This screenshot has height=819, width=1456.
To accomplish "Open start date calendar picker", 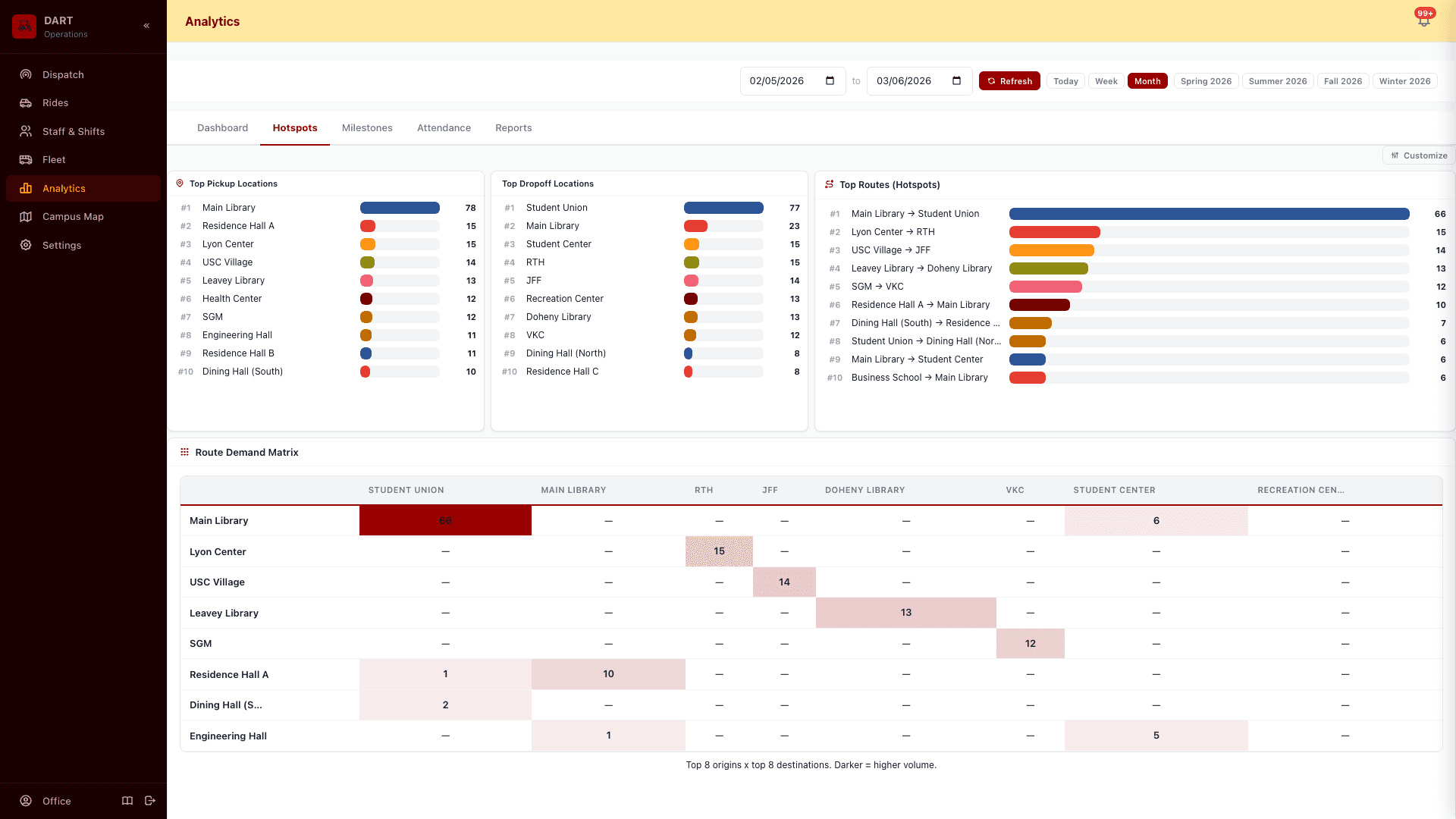I will point(830,81).
